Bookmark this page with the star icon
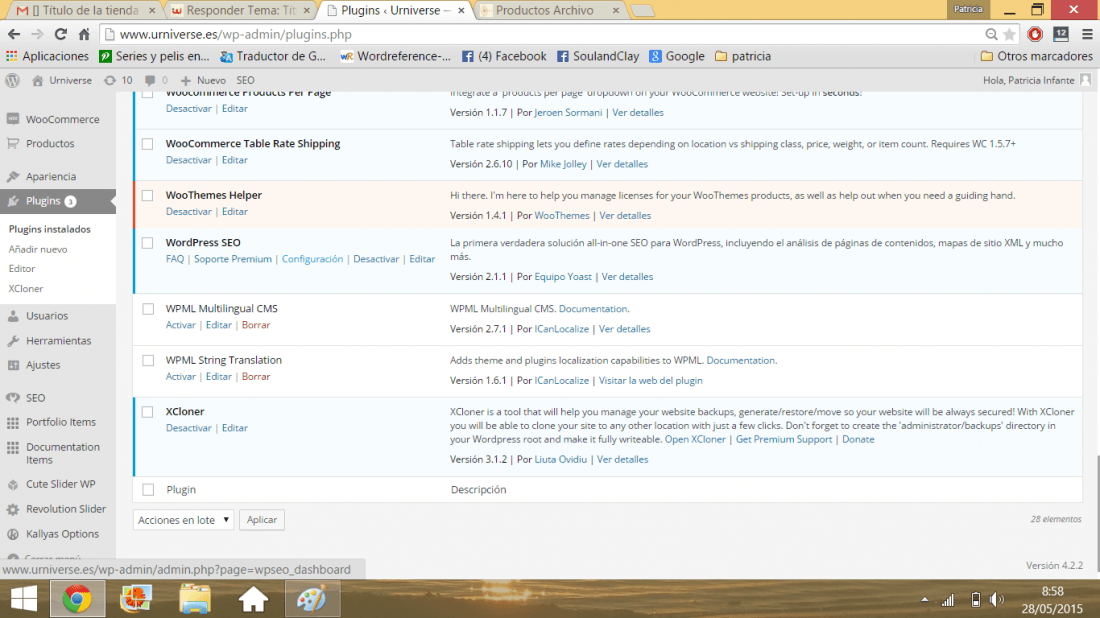 1009,34
